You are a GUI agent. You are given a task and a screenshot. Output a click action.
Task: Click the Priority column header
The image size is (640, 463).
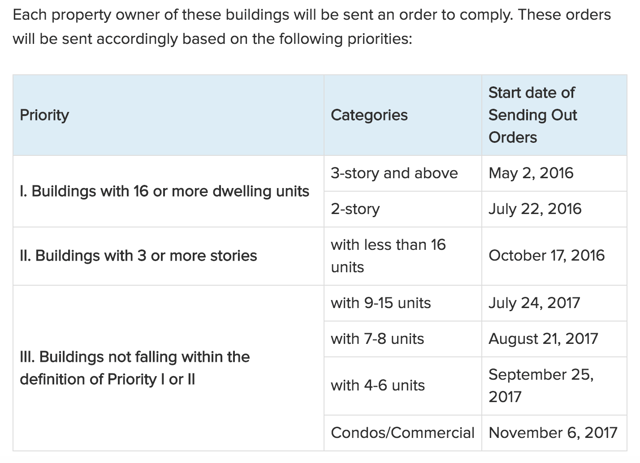click(x=168, y=115)
